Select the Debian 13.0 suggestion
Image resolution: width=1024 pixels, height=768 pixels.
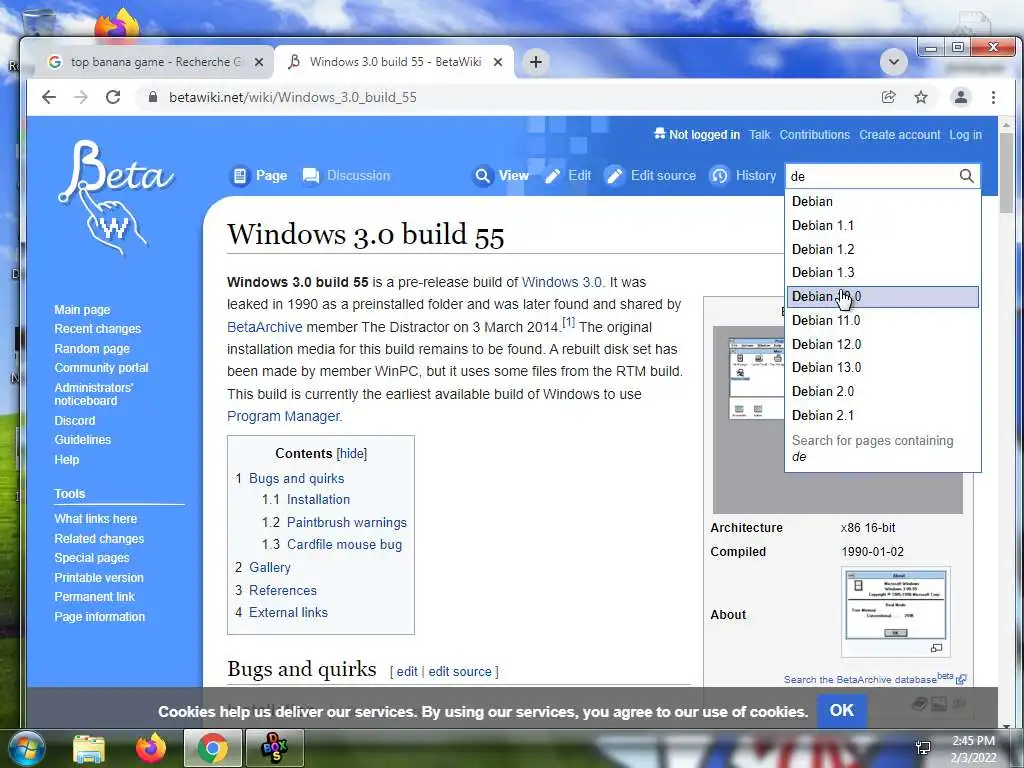882,367
